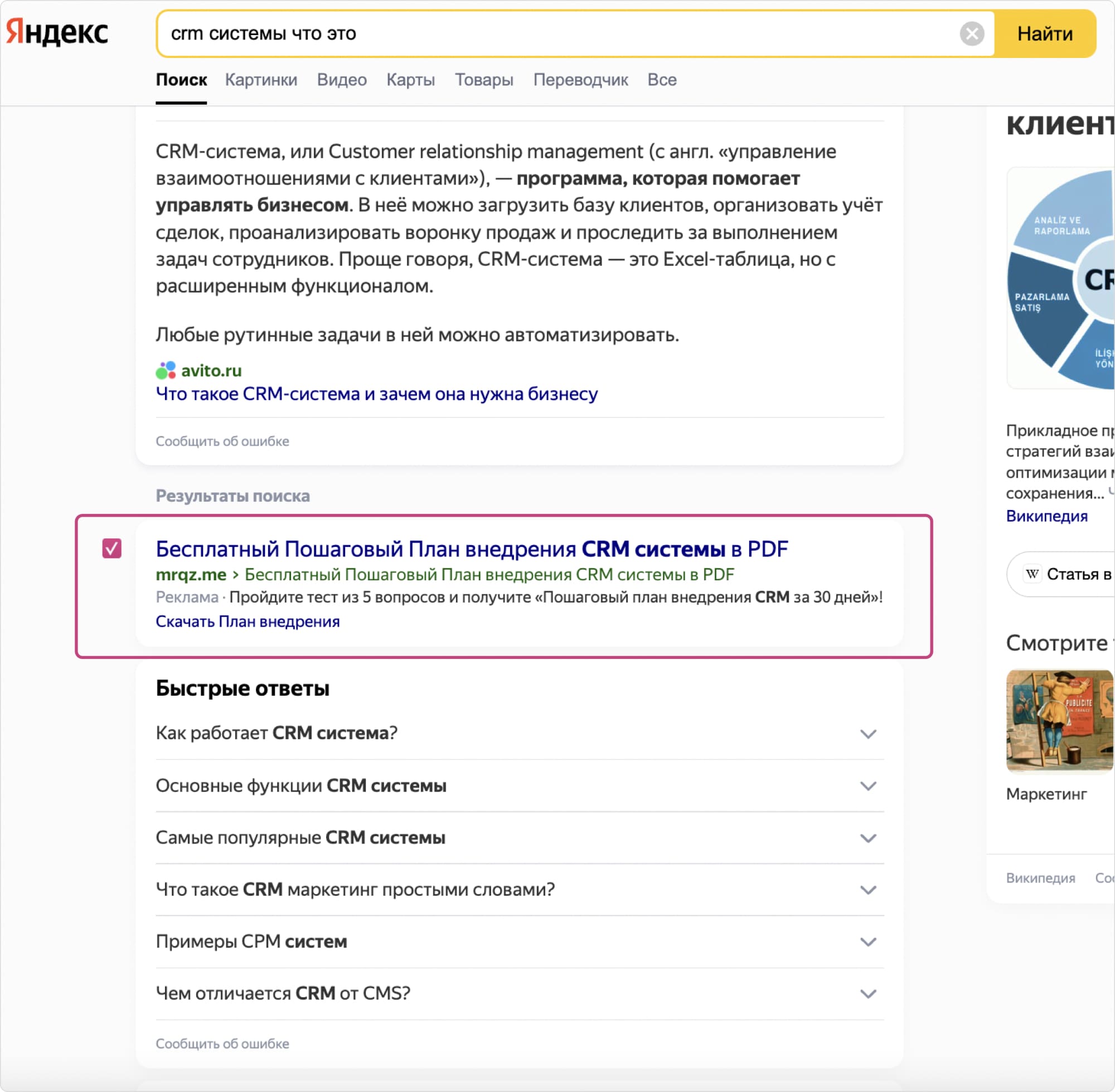Click 'Сообщить об ошибке' under the avito snippet
The height and width of the screenshot is (1092, 1115).
[222, 441]
